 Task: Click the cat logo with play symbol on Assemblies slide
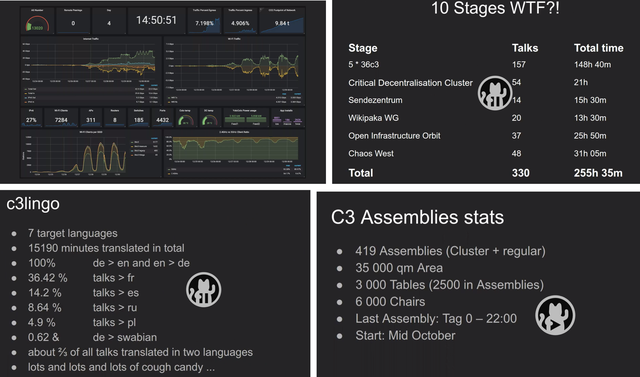tap(555, 315)
